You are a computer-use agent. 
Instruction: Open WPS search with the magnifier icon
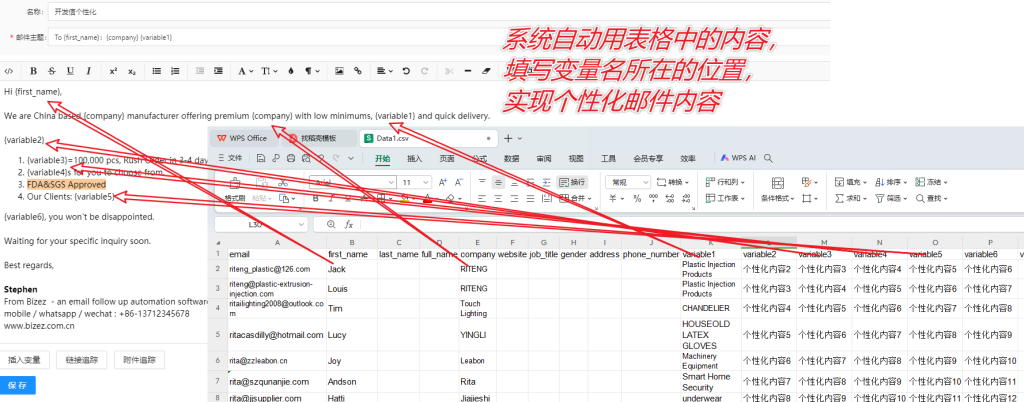click(769, 158)
